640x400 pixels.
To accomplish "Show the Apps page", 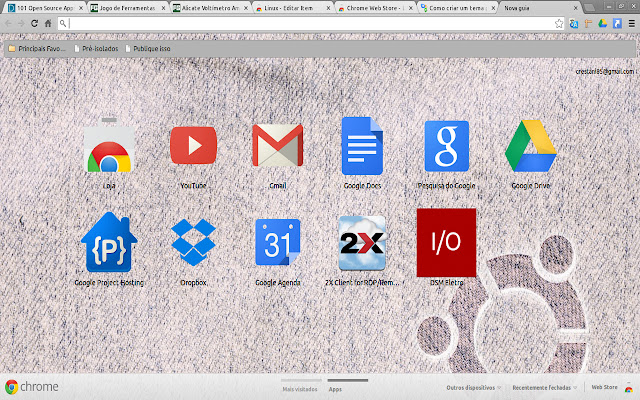I will 335,389.
